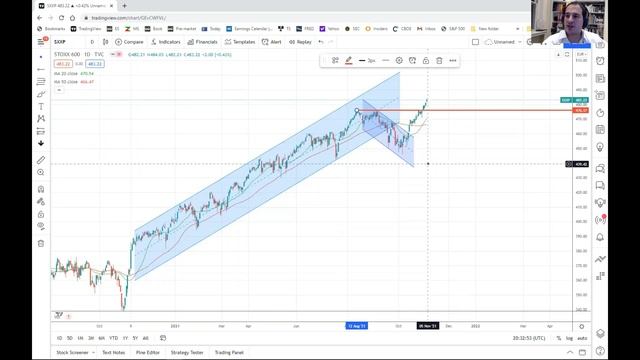Open the arrow icons tool

point(41,143)
